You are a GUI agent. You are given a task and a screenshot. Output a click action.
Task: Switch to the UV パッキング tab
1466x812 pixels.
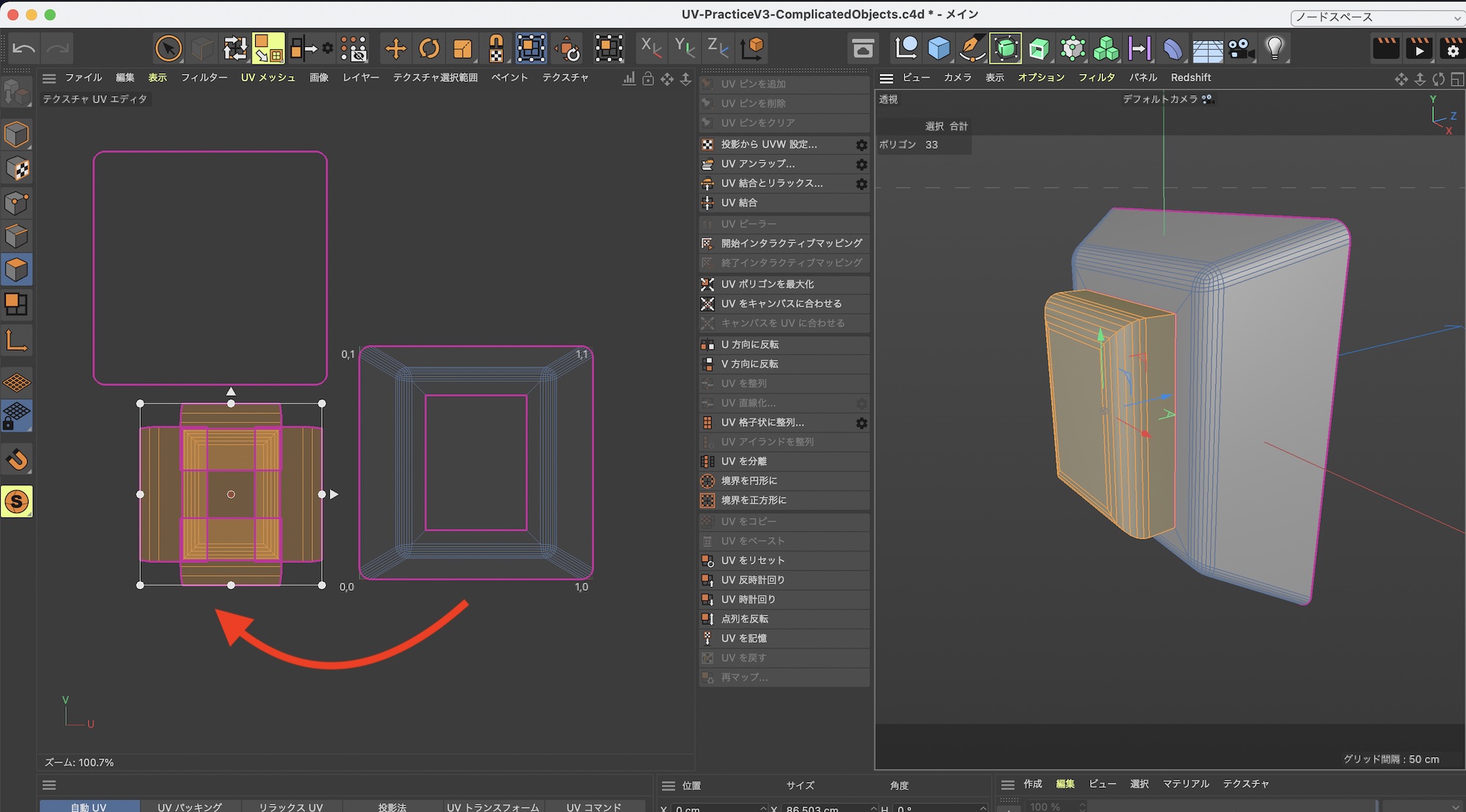point(190,806)
